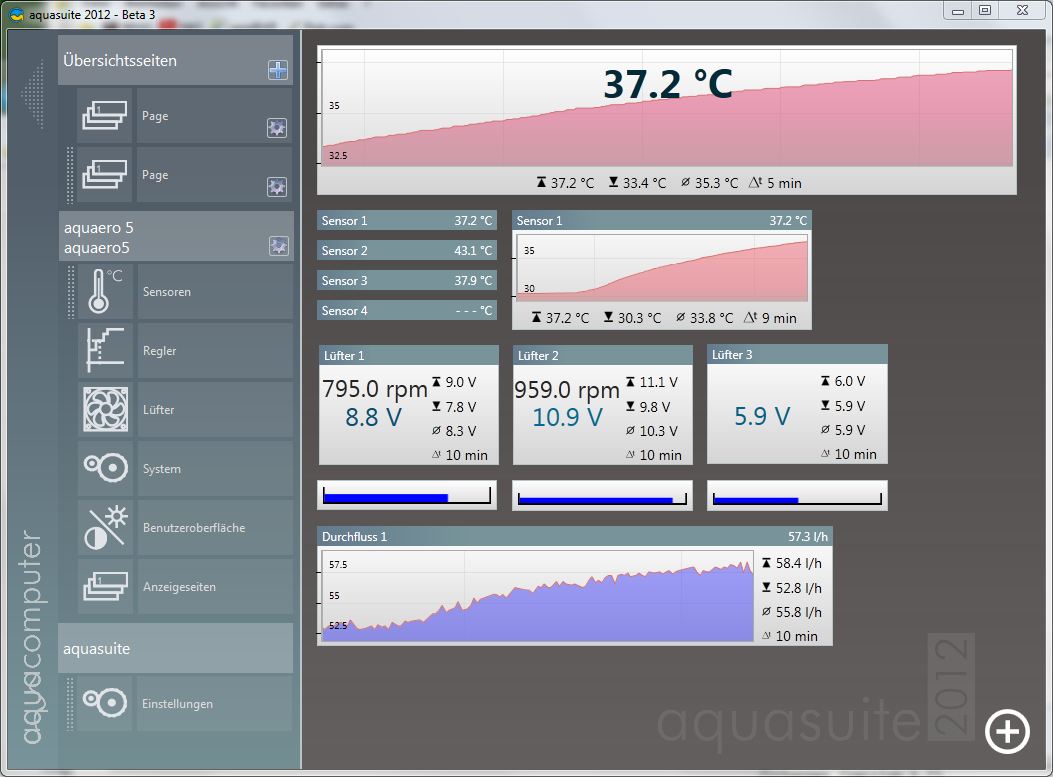Screen dimensions: 1053x777
Task: Click the plus icon beside Übersichtsseiten
Action: click(x=277, y=70)
